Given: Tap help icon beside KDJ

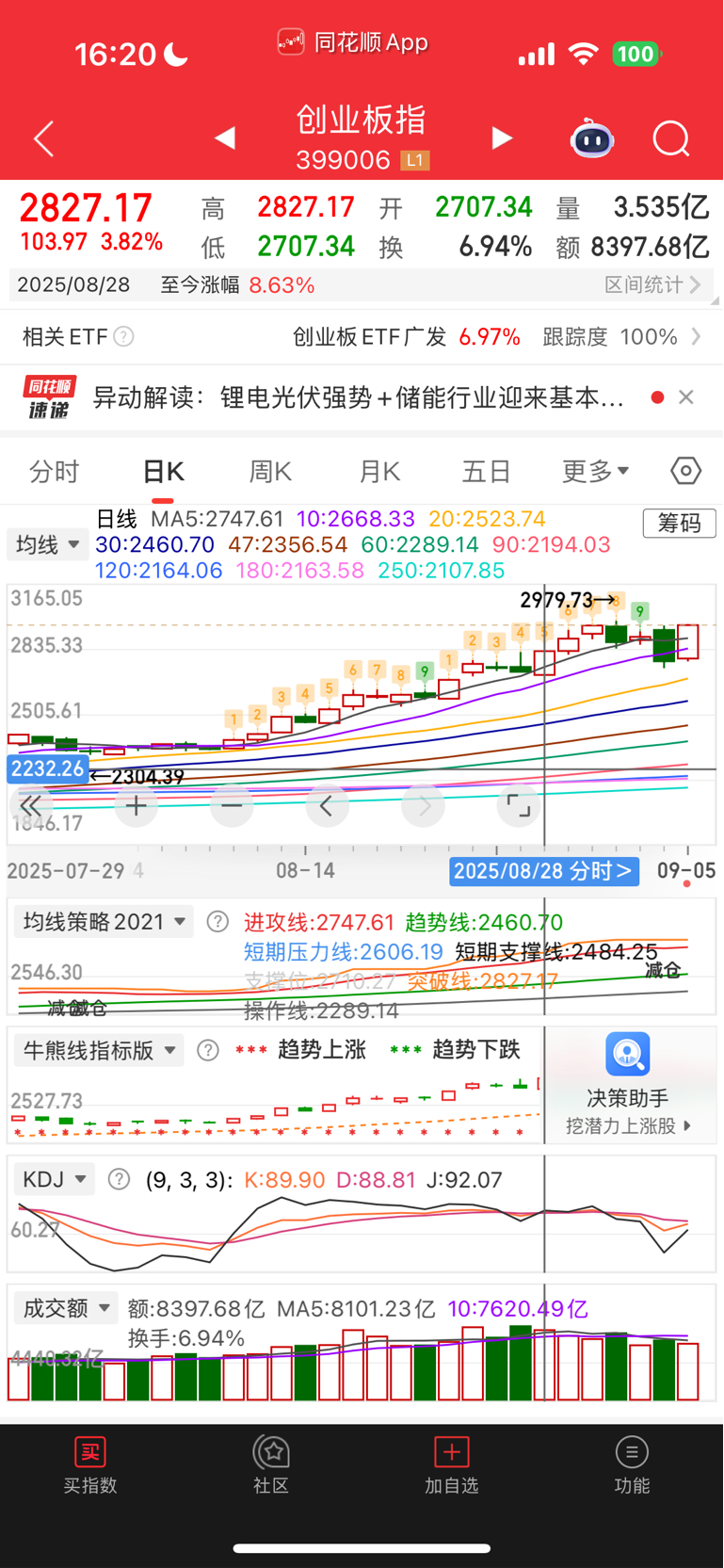Looking at the screenshot, I should click(x=119, y=1179).
